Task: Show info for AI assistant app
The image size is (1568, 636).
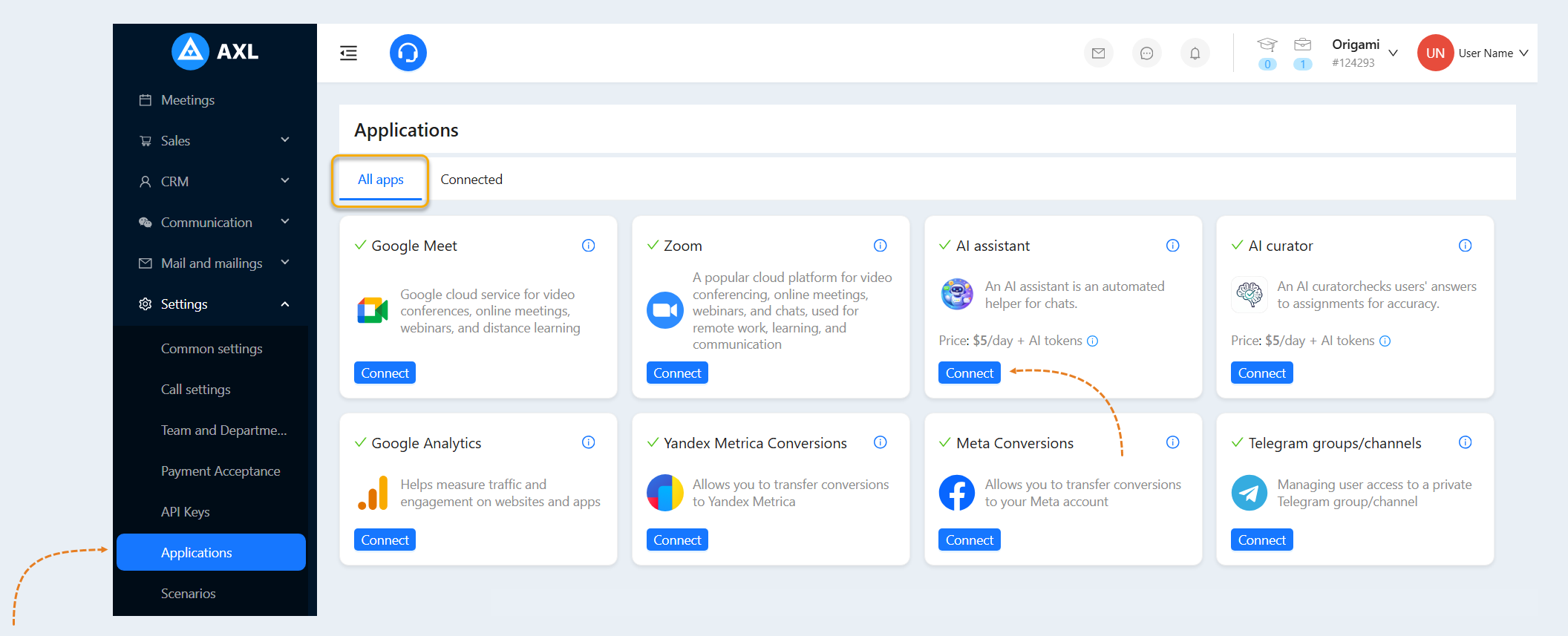Action: [1173, 246]
